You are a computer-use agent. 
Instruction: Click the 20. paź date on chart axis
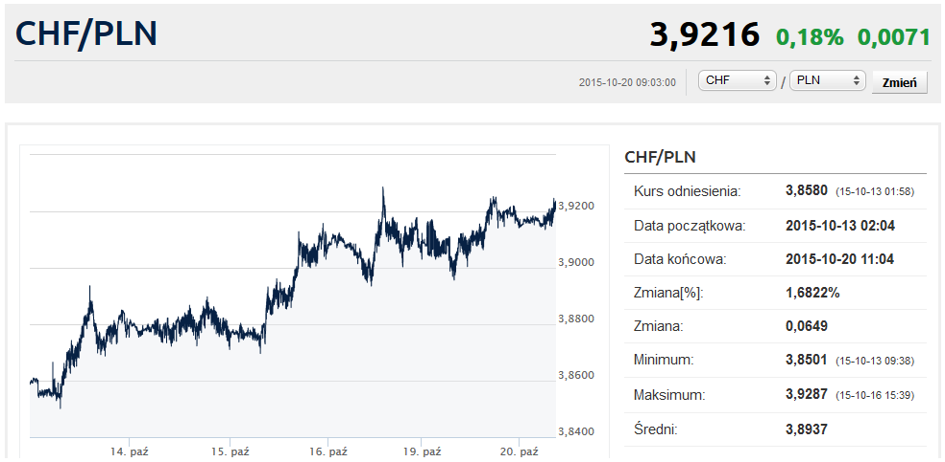point(519,452)
